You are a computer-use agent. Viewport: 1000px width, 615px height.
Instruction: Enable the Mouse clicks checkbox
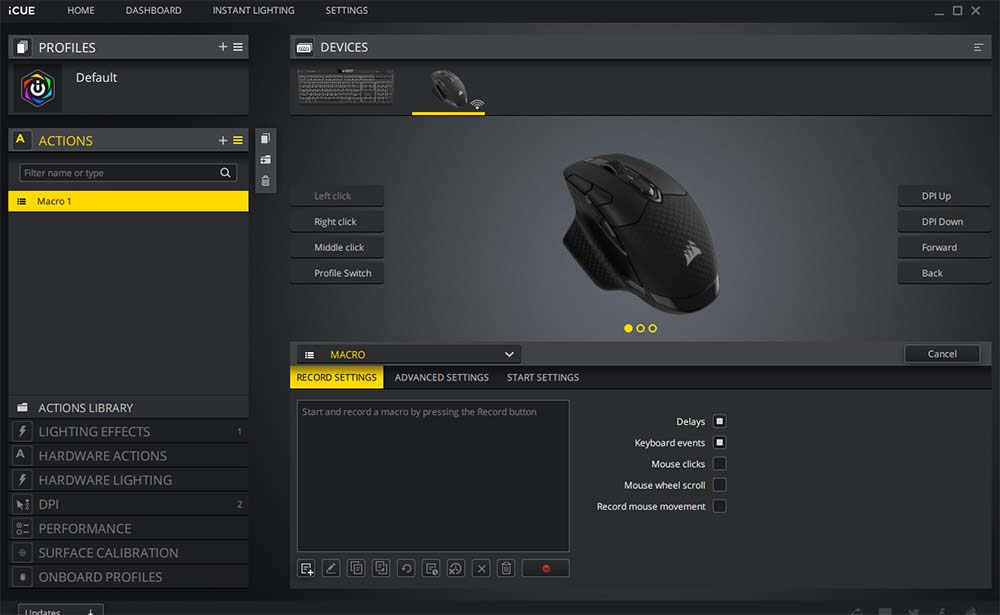point(719,464)
